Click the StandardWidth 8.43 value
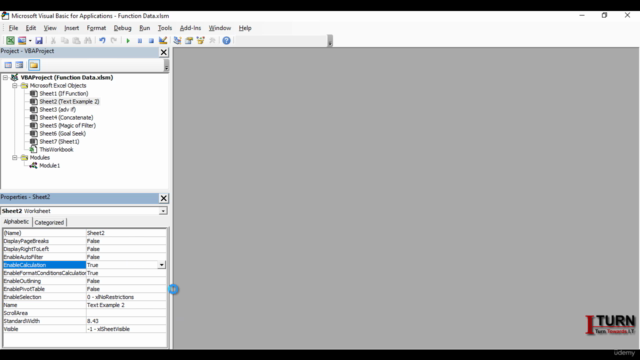 tap(126, 321)
